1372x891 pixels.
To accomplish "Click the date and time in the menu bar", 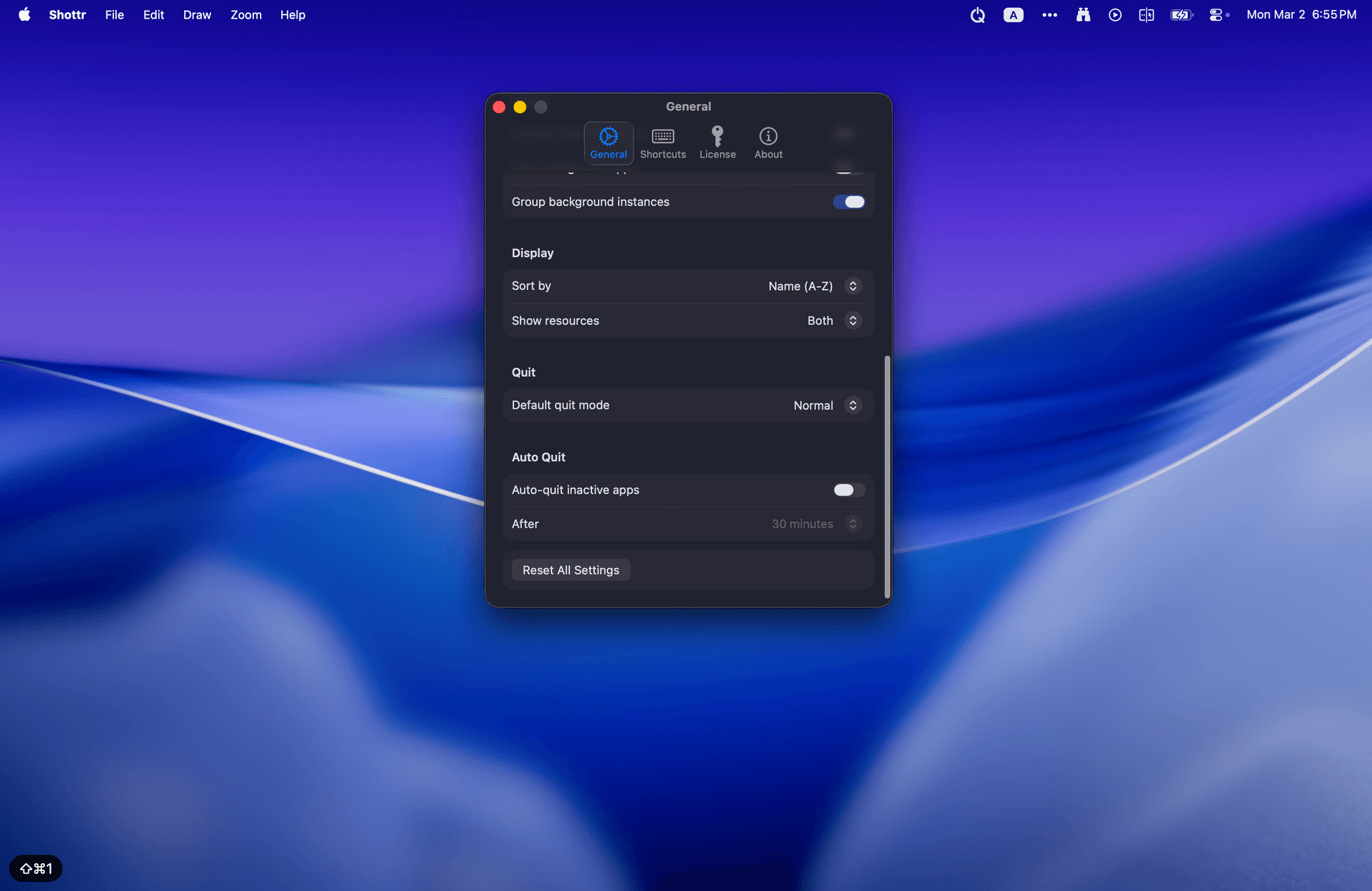I will [1300, 14].
